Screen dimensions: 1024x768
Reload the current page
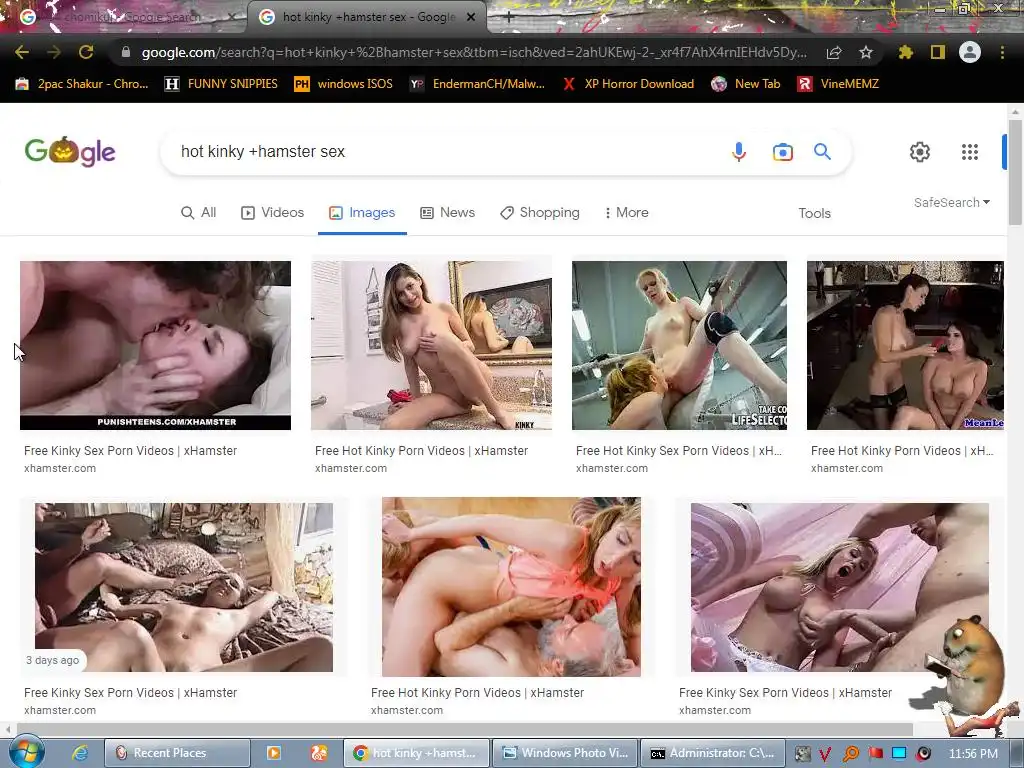coord(86,52)
